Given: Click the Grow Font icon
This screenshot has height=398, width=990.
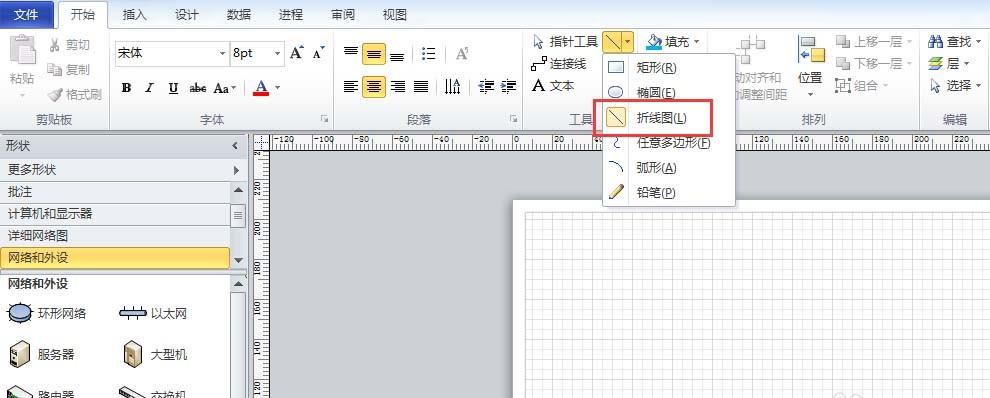Looking at the screenshot, I should [x=297, y=52].
